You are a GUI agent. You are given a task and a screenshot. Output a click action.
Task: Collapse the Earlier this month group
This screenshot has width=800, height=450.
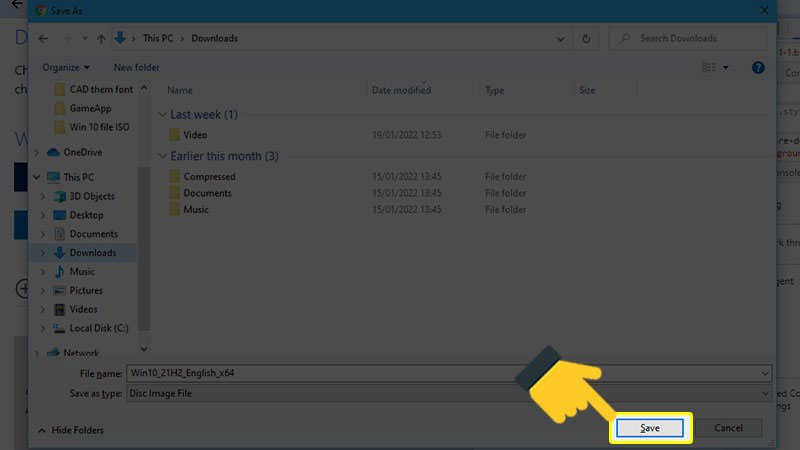[163, 157]
